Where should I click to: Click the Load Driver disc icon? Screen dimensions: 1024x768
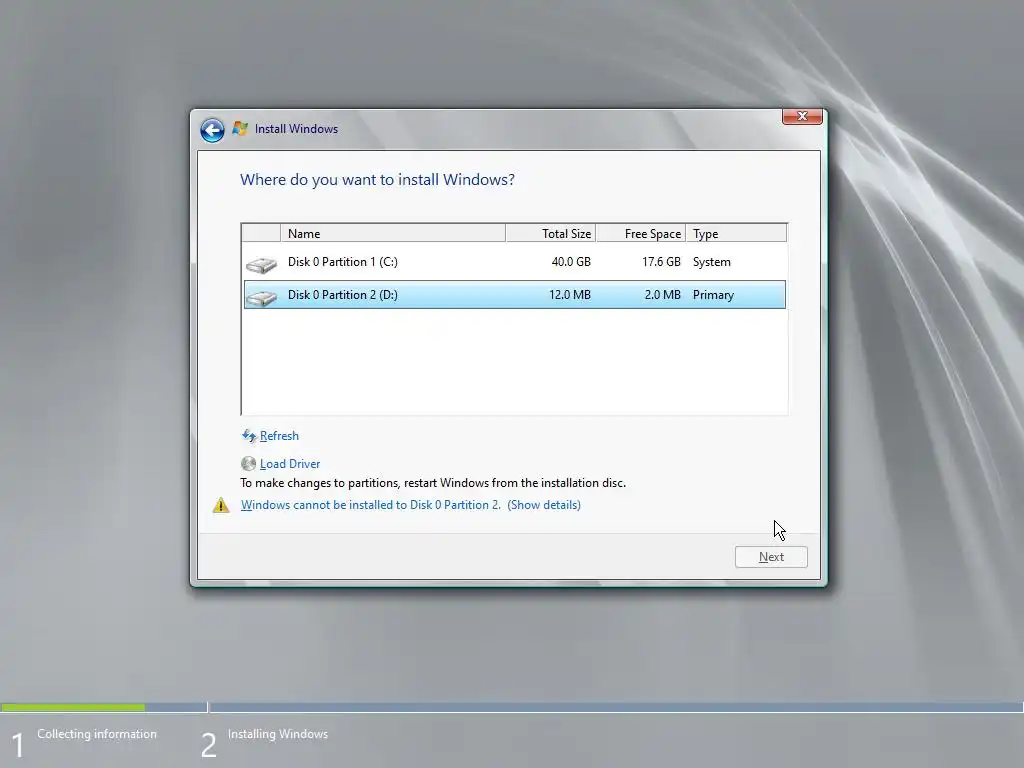[248, 464]
